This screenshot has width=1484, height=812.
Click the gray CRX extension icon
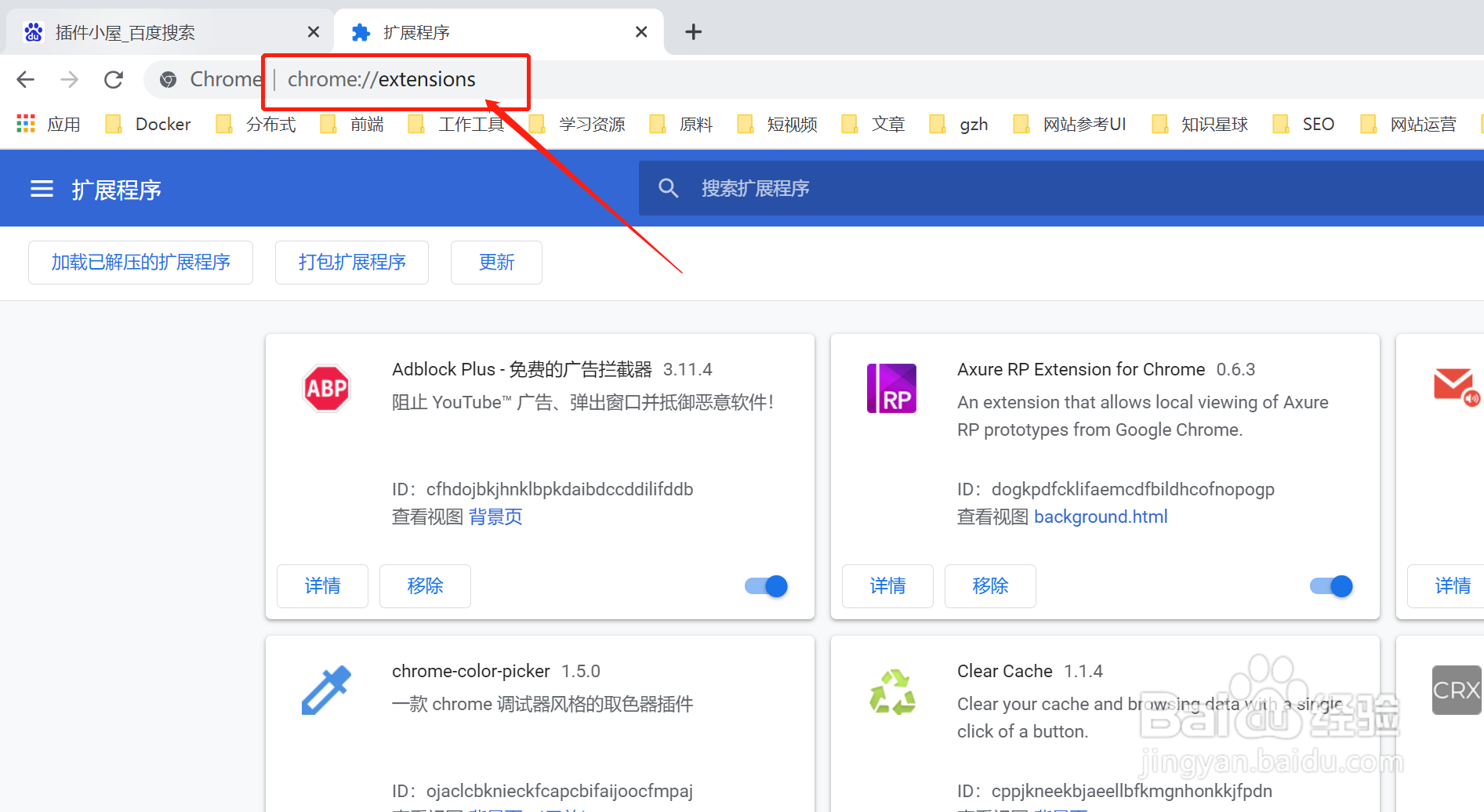1457,690
